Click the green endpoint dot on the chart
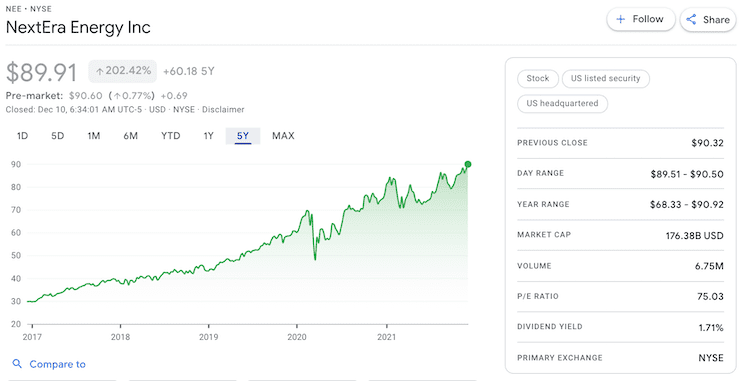The height and width of the screenshot is (381, 750). [468, 164]
